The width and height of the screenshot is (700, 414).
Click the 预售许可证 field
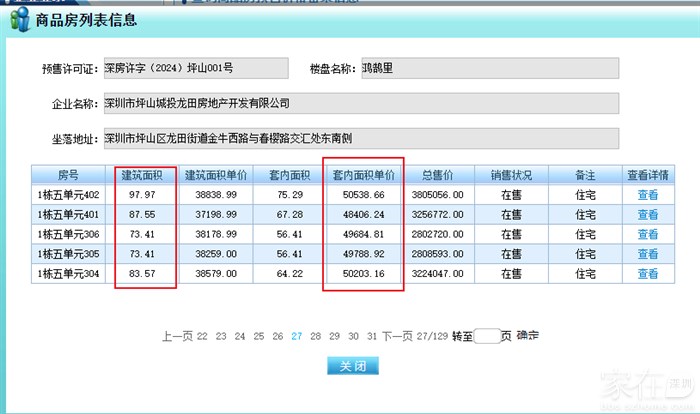(x=181, y=69)
